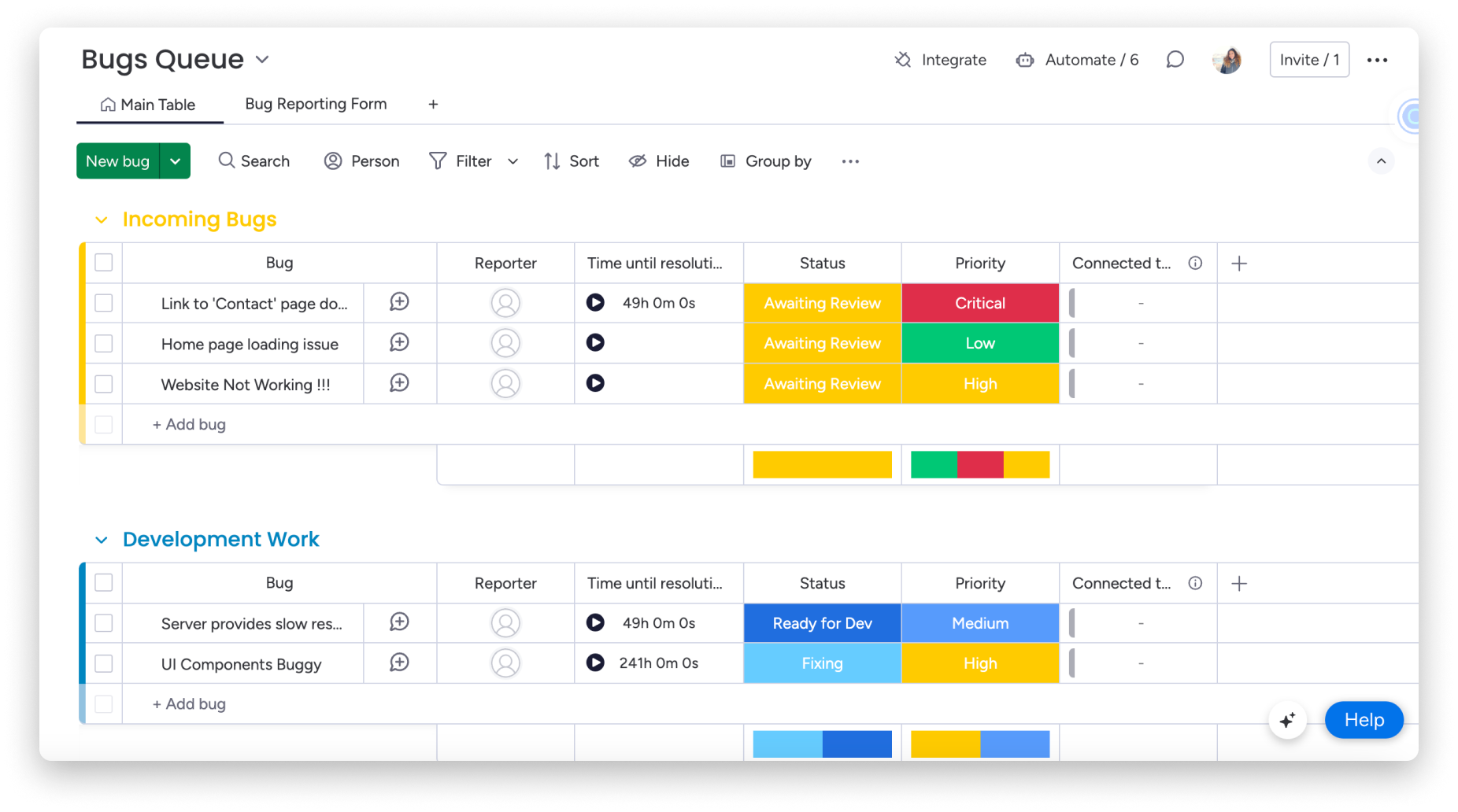Hide columns using the Hide icon

pos(659,161)
